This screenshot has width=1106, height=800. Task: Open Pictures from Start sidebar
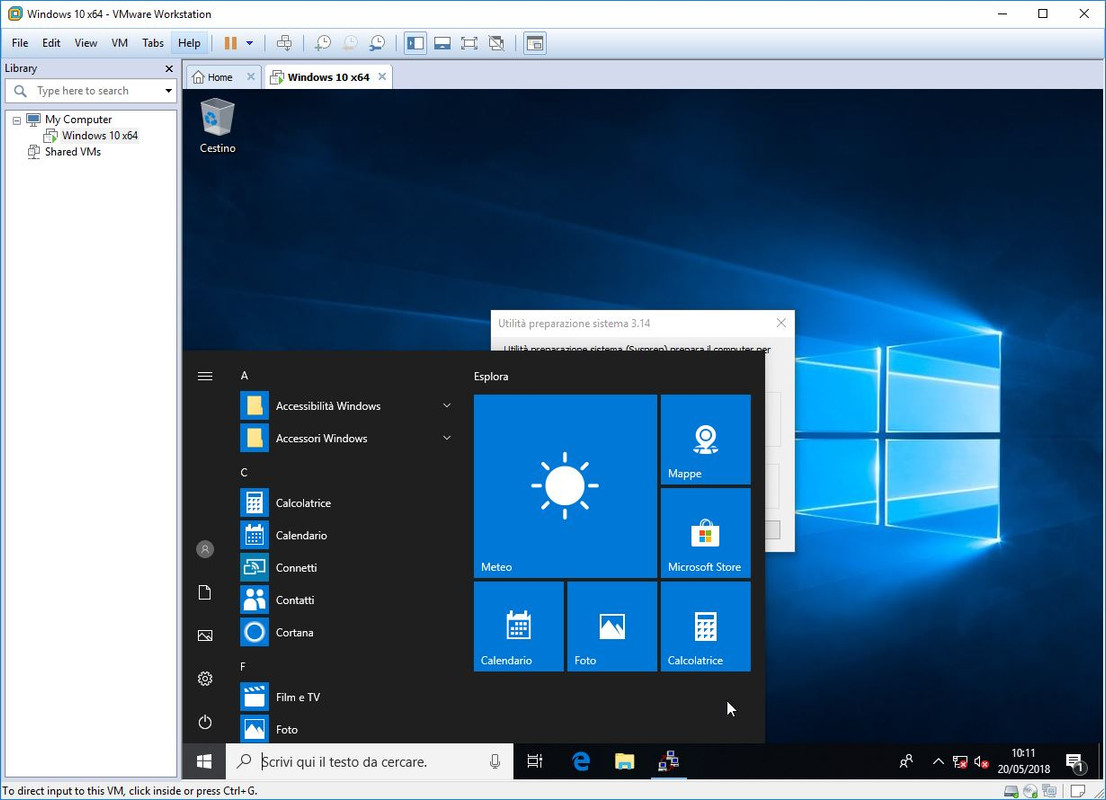click(x=205, y=636)
